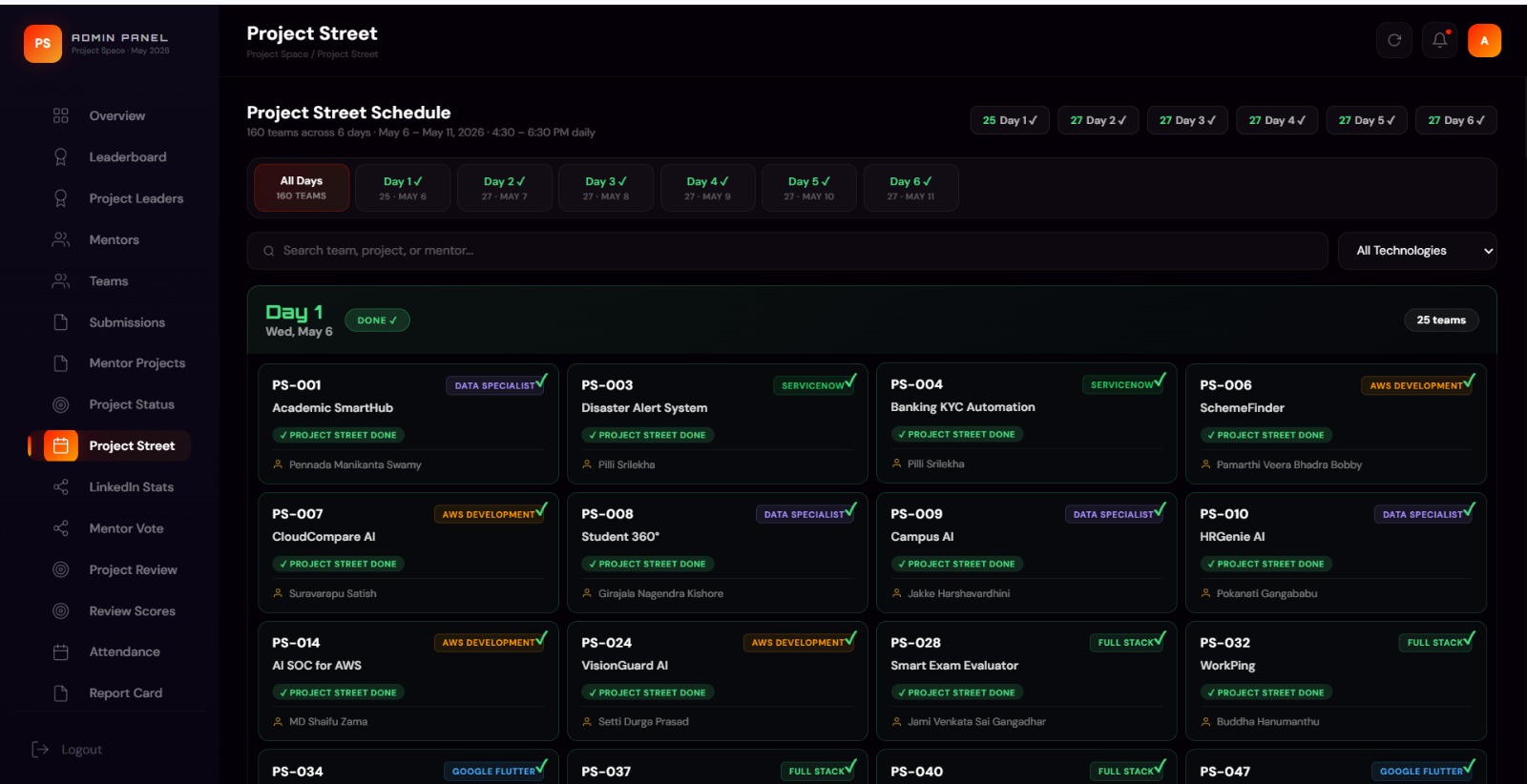This screenshot has height=784, width=1527.
Task: Click mentor name Pokanati Gangababu
Action: [x=1266, y=593]
